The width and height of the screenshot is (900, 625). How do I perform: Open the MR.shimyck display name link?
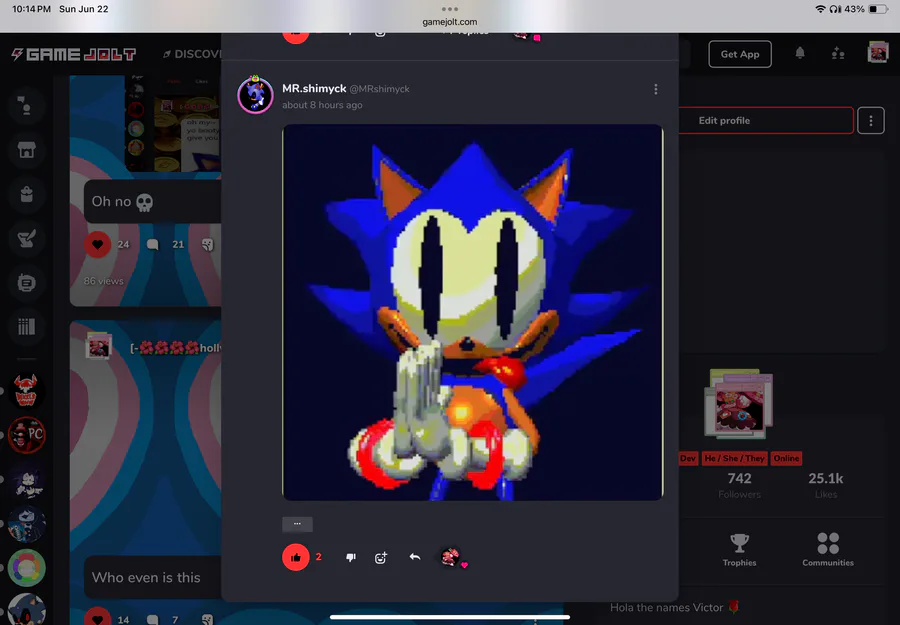pyautogui.click(x=314, y=88)
